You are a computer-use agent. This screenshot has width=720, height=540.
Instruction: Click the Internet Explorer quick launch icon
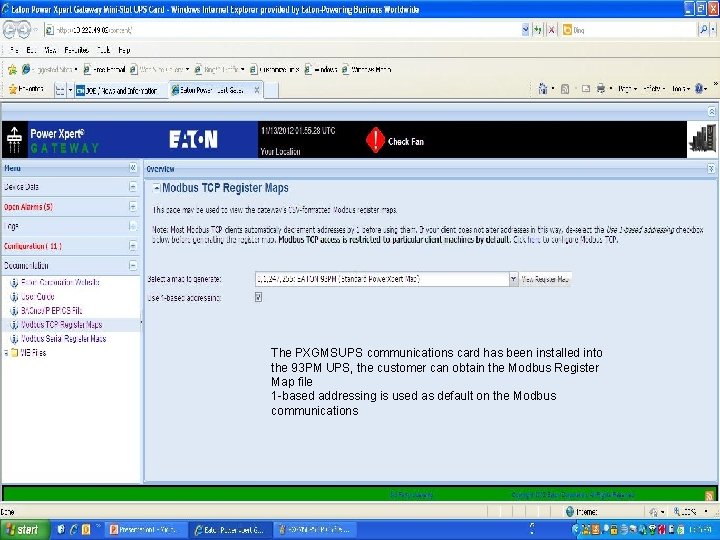coord(73,530)
